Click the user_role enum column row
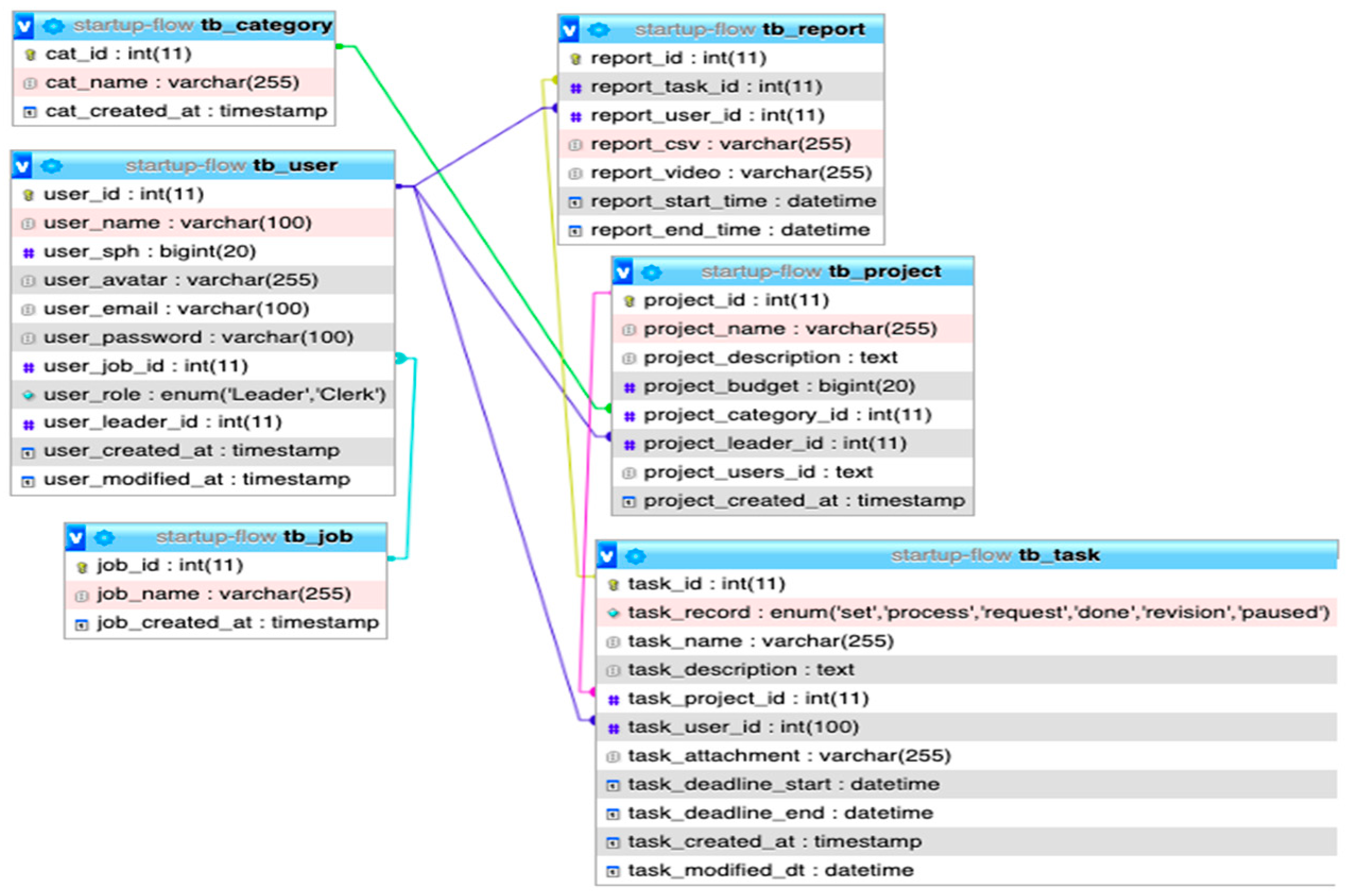Viewport: 1347px width, 896px height. point(214,395)
